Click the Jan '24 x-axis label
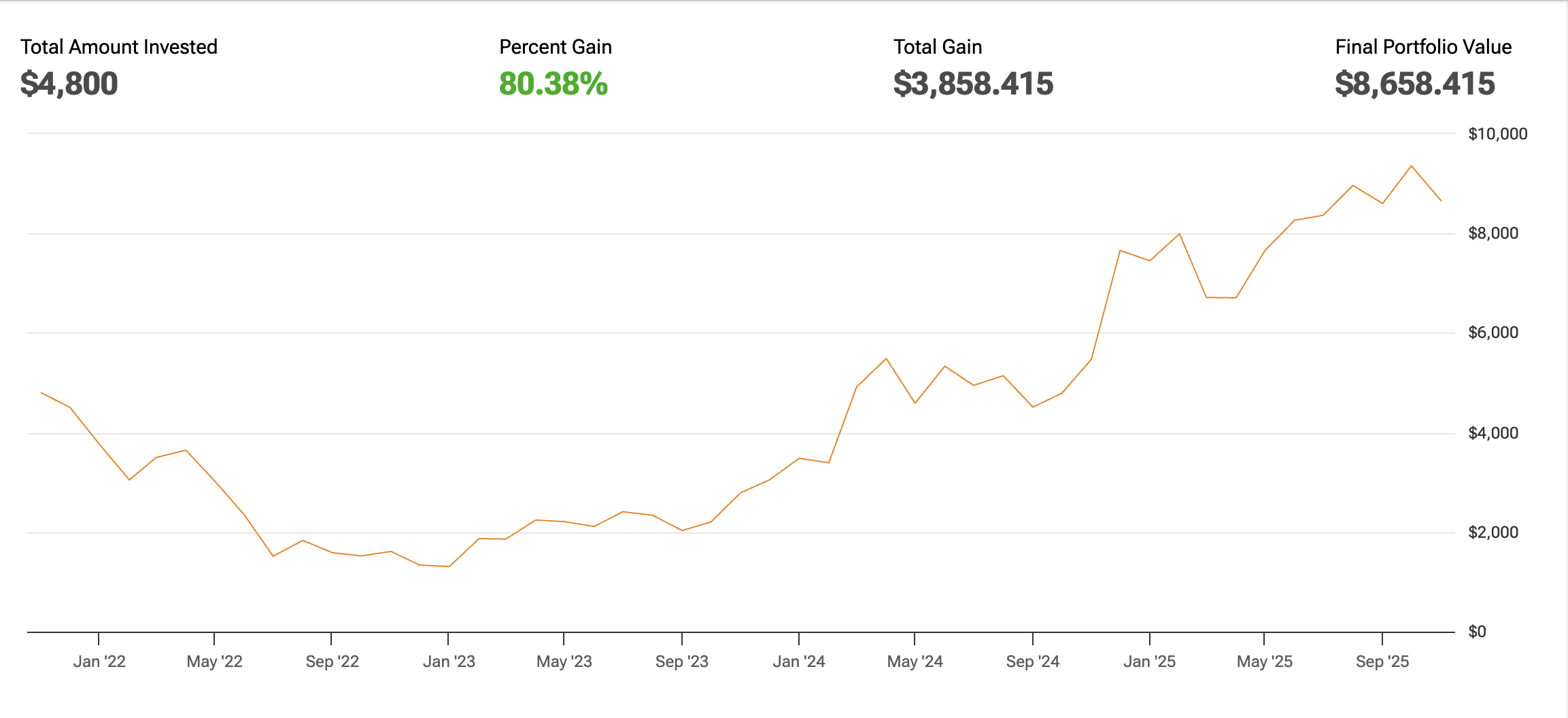The height and width of the screenshot is (718, 1568). click(799, 662)
